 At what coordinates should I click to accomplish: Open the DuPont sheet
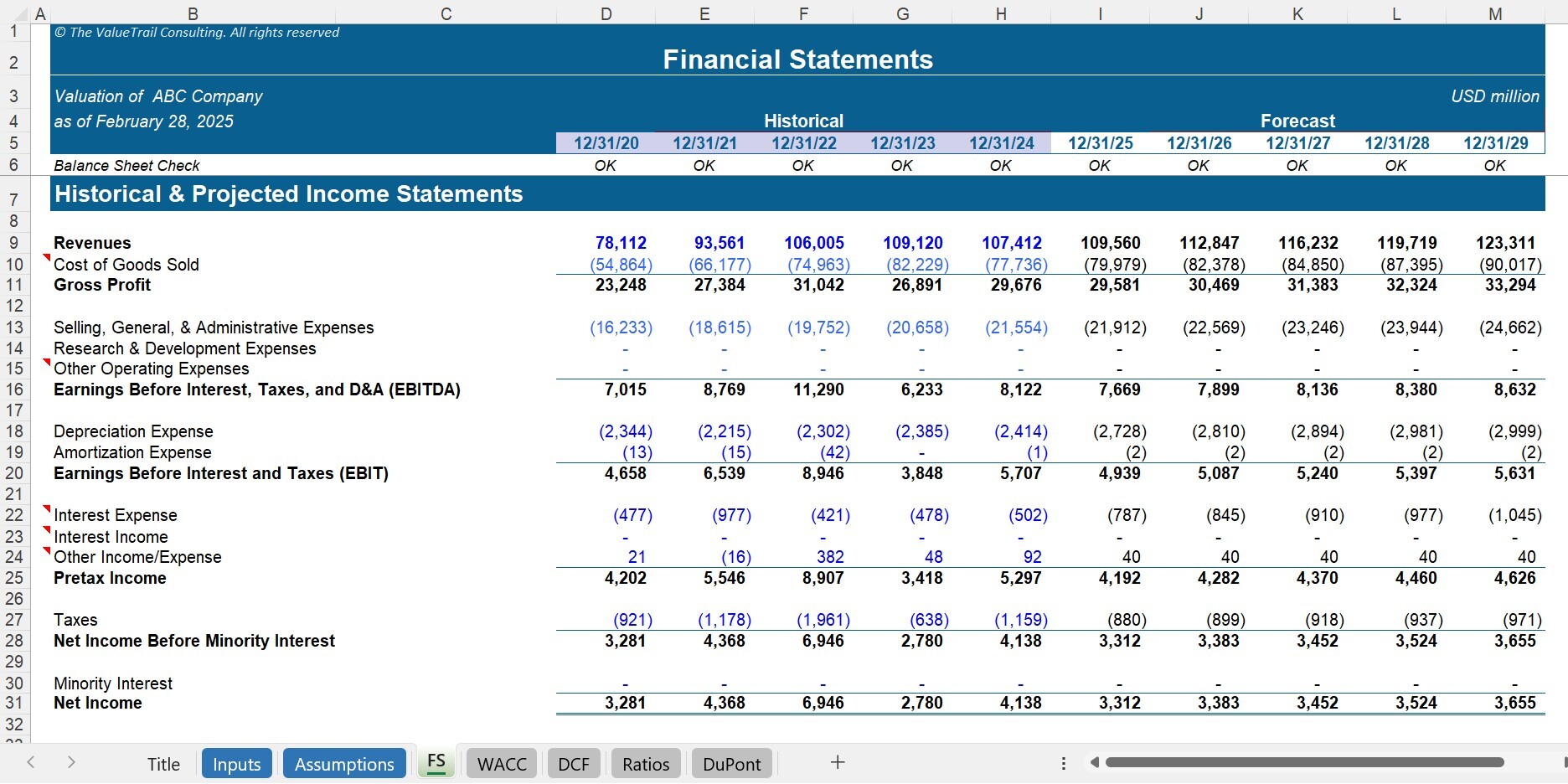click(x=731, y=763)
